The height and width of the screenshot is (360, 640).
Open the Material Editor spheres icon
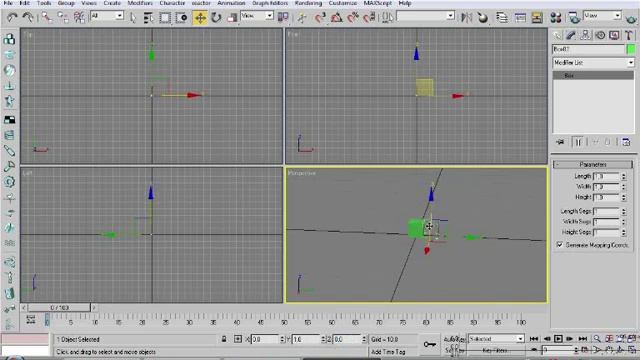[556, 17]
